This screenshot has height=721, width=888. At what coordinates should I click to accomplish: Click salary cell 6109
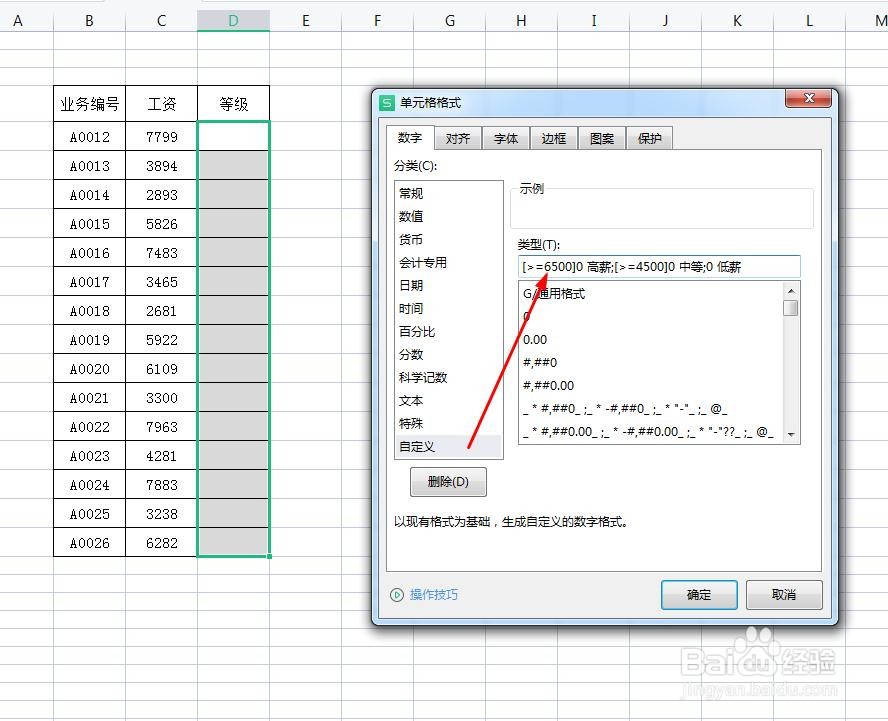pyautogui.click(x=161, y=369)
